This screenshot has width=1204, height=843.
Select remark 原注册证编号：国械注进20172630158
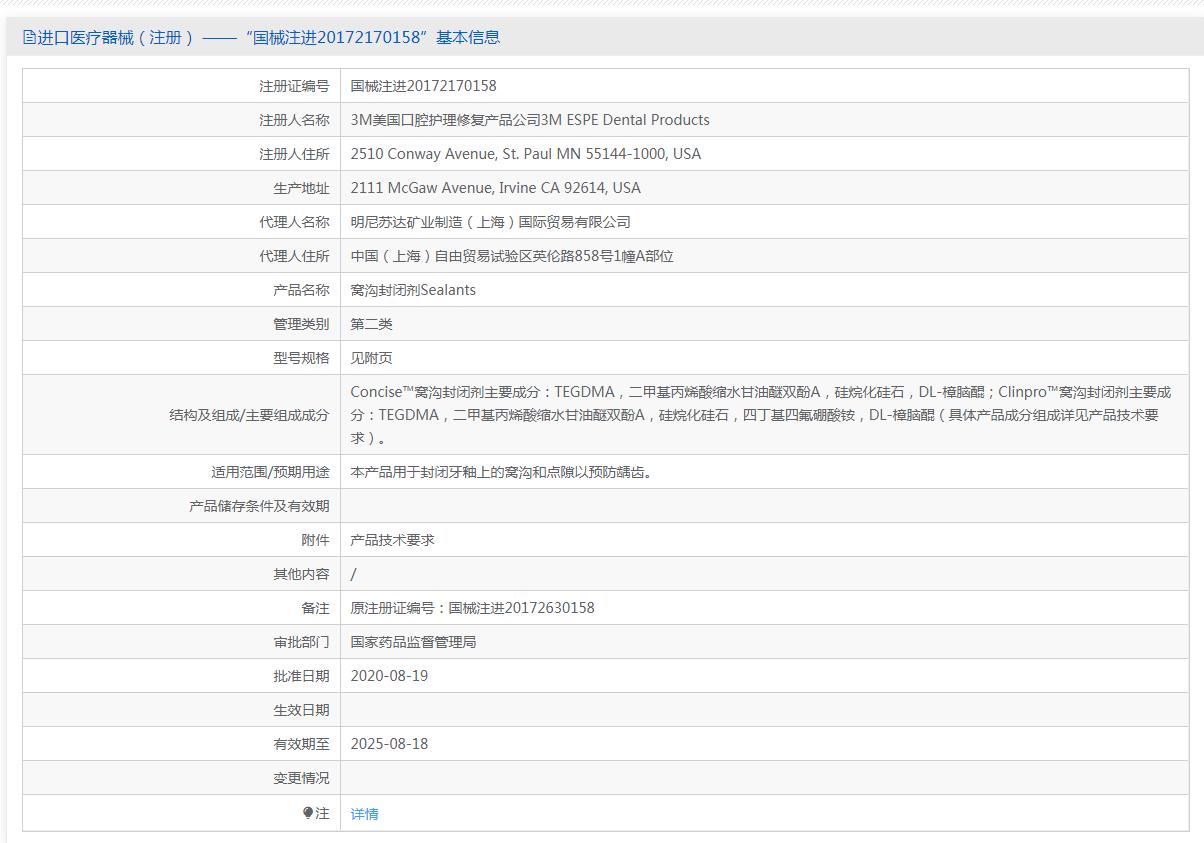coord(472,608)
